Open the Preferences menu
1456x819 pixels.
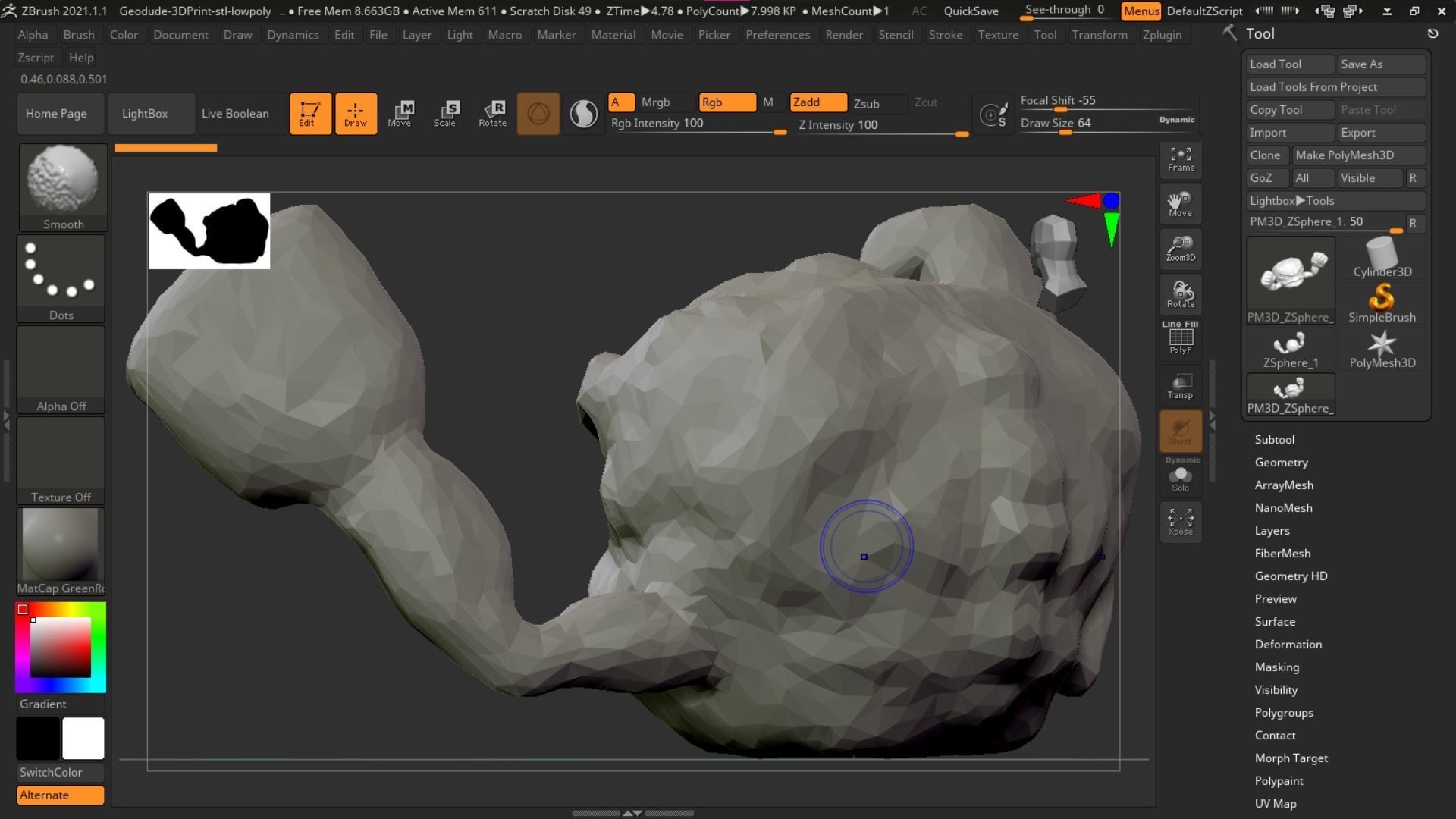[x=777, y=35]
